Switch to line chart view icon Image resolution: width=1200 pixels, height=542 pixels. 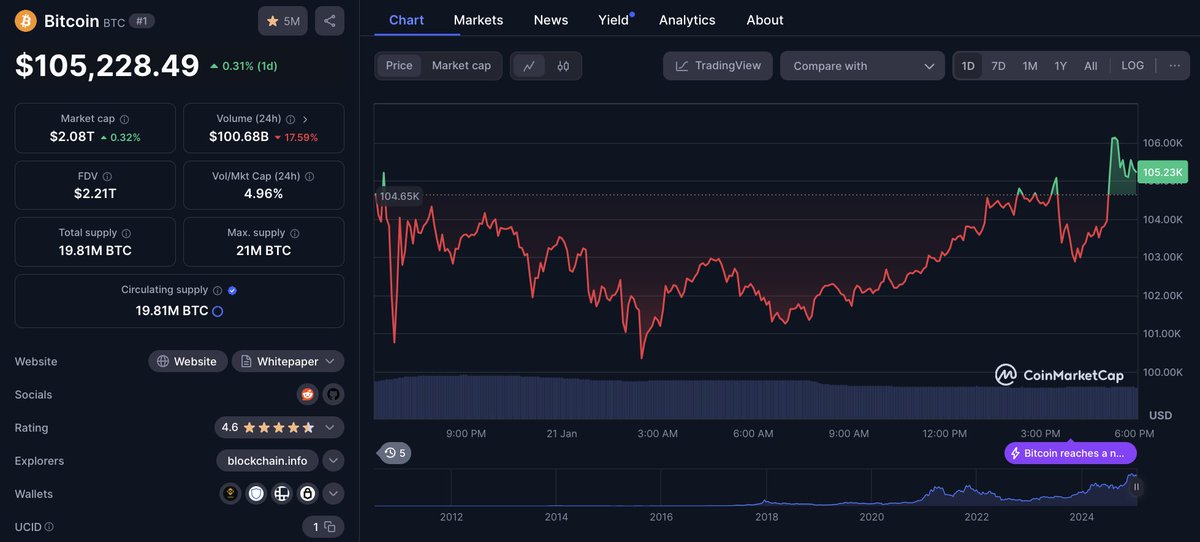[529, 66]
